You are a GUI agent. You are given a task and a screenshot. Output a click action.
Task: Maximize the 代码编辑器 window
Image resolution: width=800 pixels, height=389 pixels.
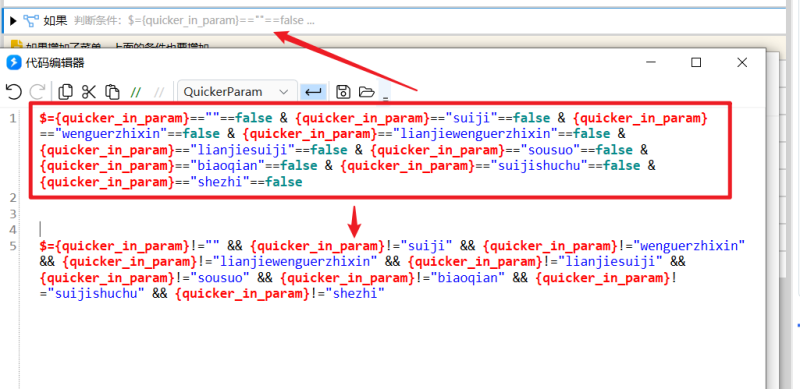click(x=696, y=62)
